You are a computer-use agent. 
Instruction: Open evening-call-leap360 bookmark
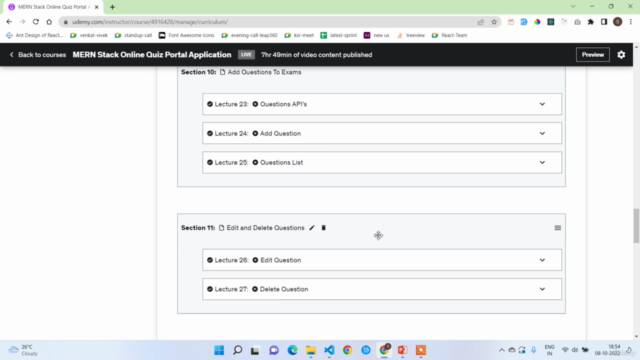pyautogui.click(x=249, y=36)
